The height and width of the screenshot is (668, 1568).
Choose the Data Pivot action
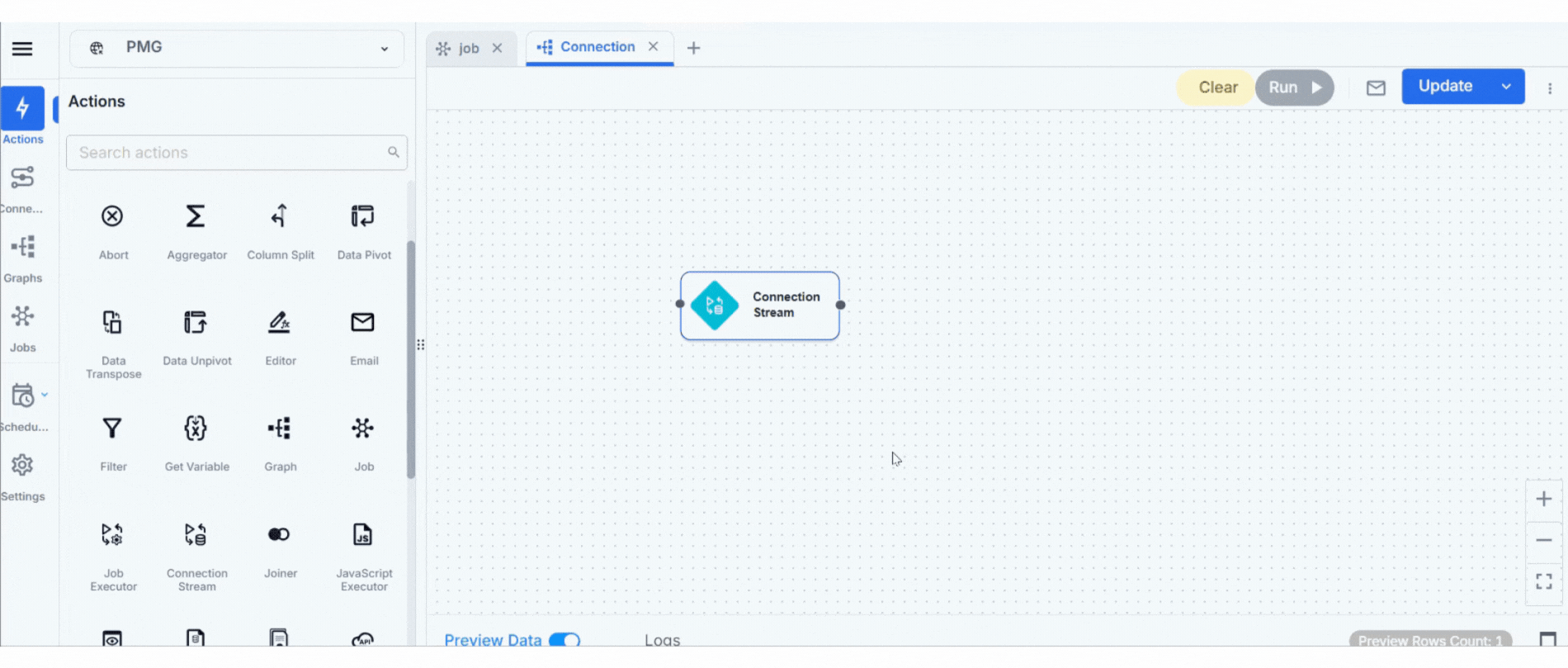pyautogui.click(x=363, y=217)
